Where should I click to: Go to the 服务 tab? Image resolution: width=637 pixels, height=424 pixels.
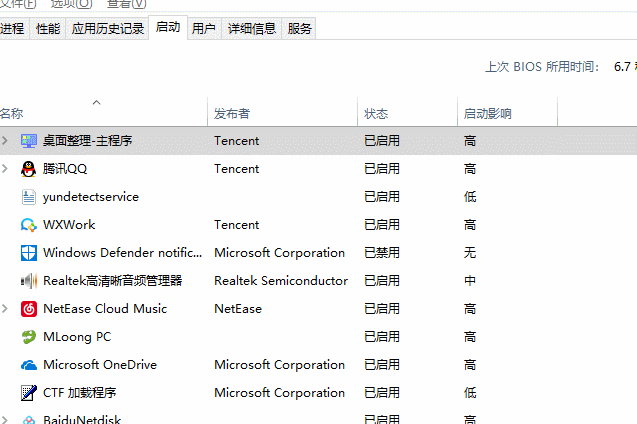click(299, 29)
